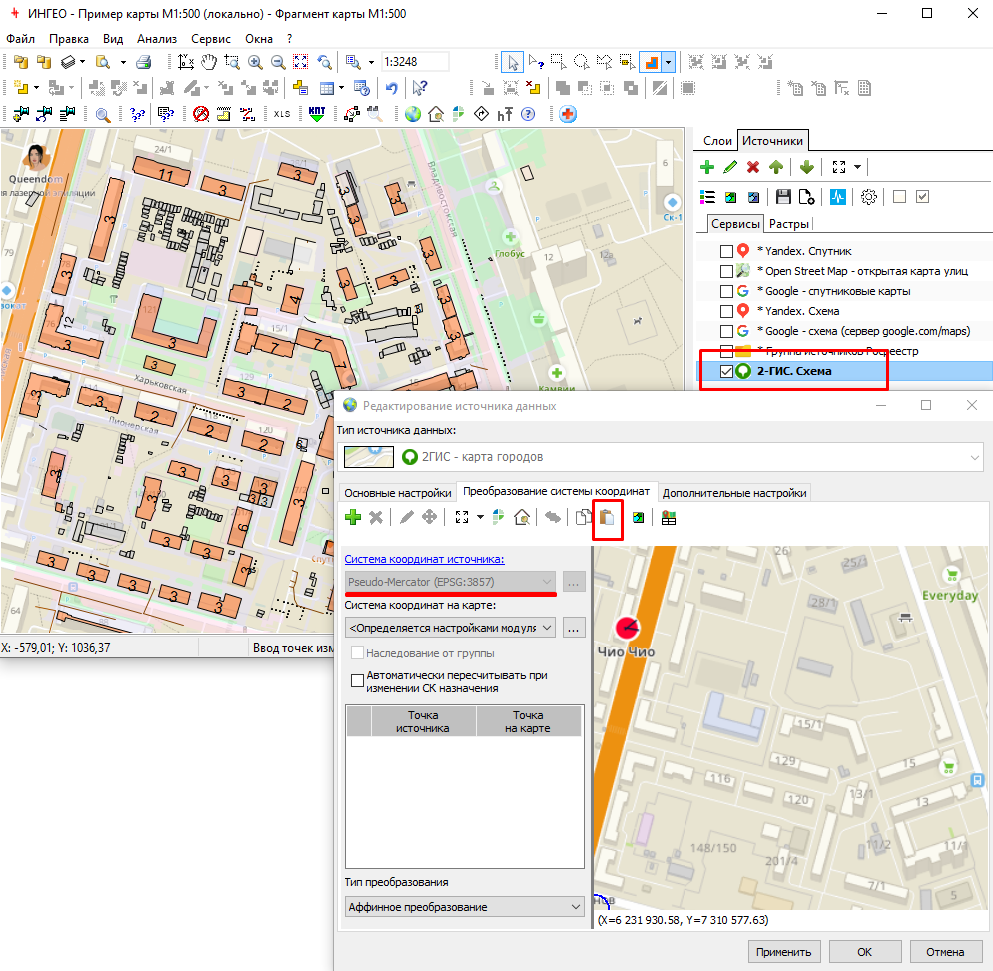Open 'Тип источника данных' 2ГИС dropdown

point(663,457)
